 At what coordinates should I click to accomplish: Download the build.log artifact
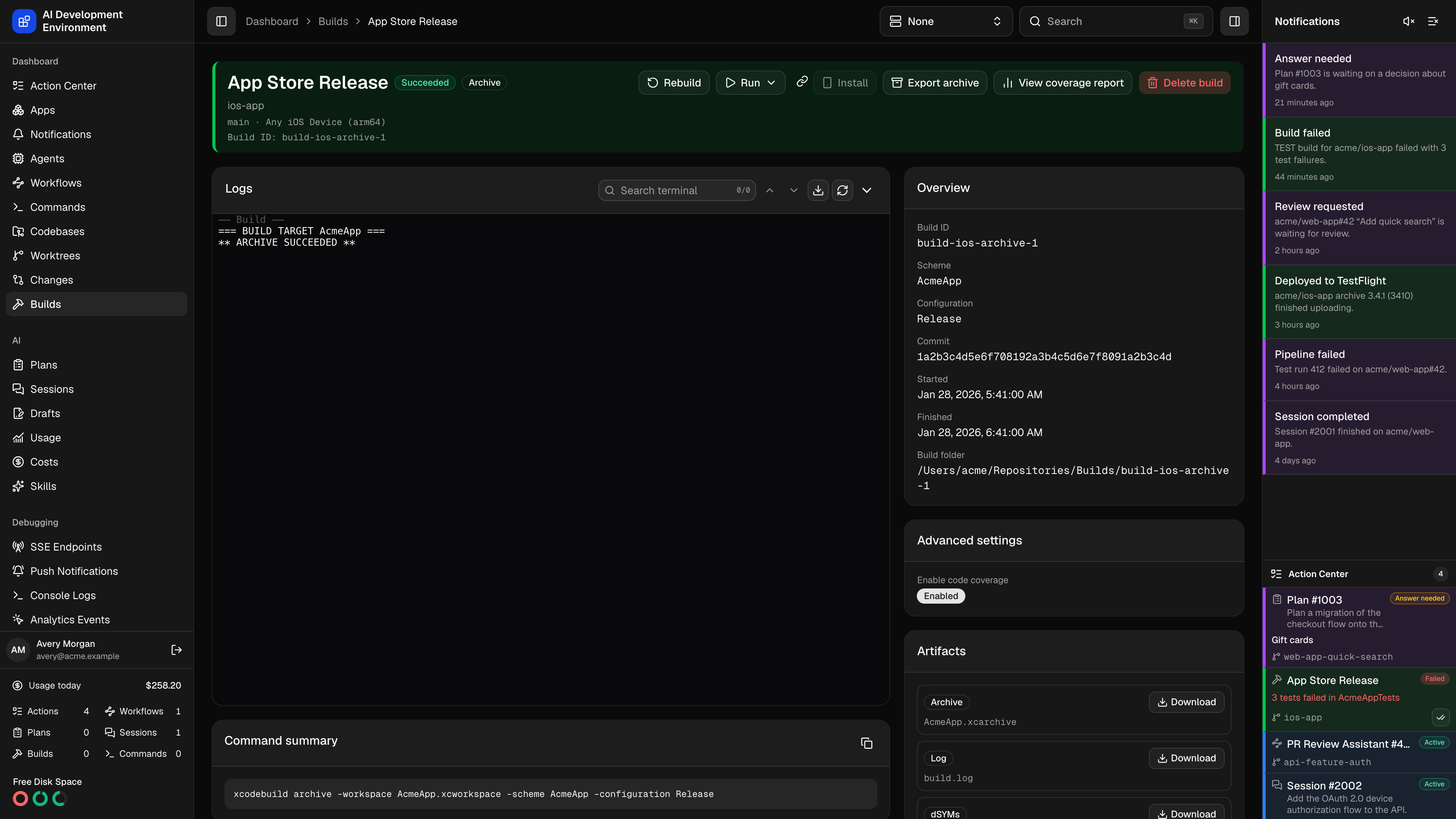pos(1186,758)
